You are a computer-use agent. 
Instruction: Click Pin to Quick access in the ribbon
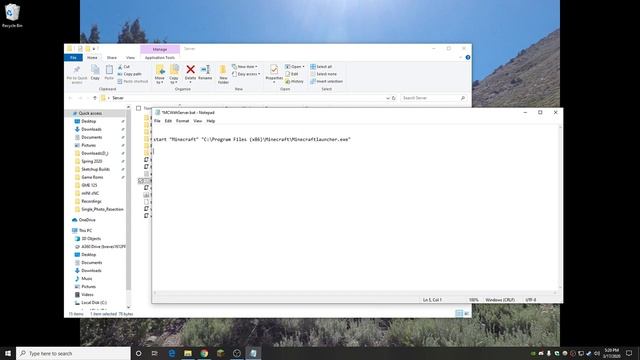click(76, 74)
